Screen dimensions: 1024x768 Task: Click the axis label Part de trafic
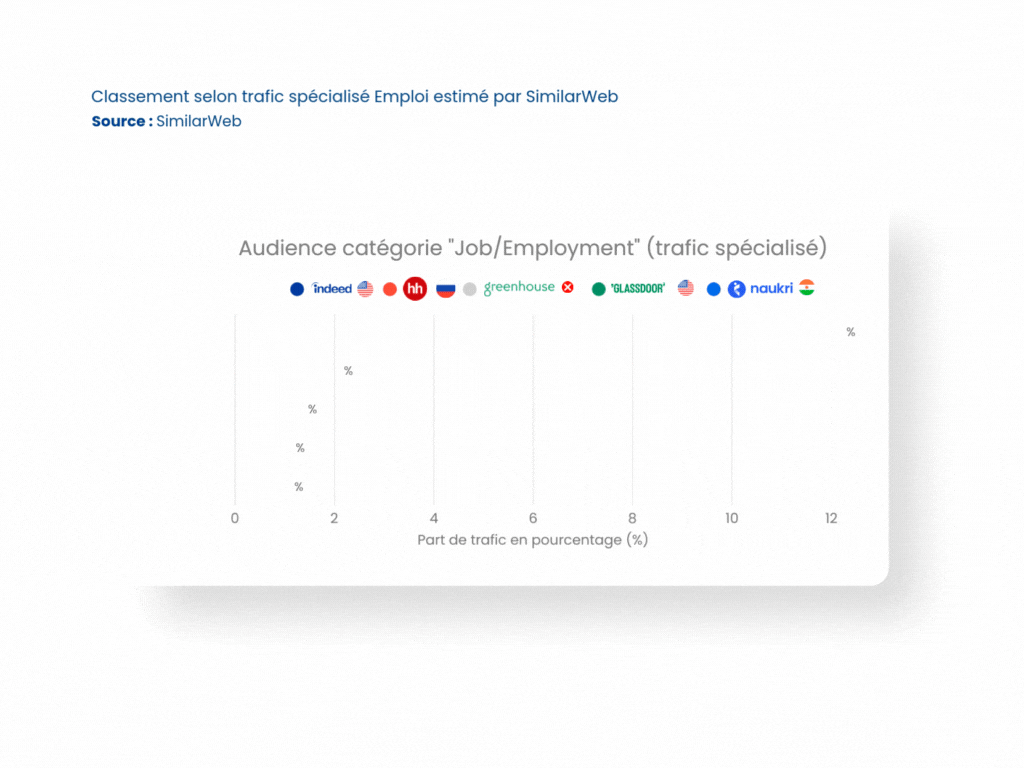[533, 540]
